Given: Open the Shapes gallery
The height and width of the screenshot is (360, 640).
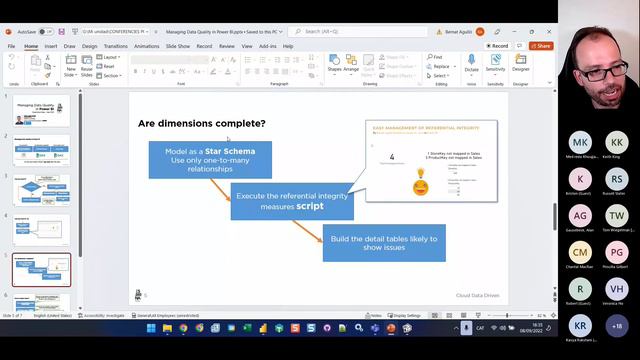Looking at the screenshot, I should coord(334,65).
